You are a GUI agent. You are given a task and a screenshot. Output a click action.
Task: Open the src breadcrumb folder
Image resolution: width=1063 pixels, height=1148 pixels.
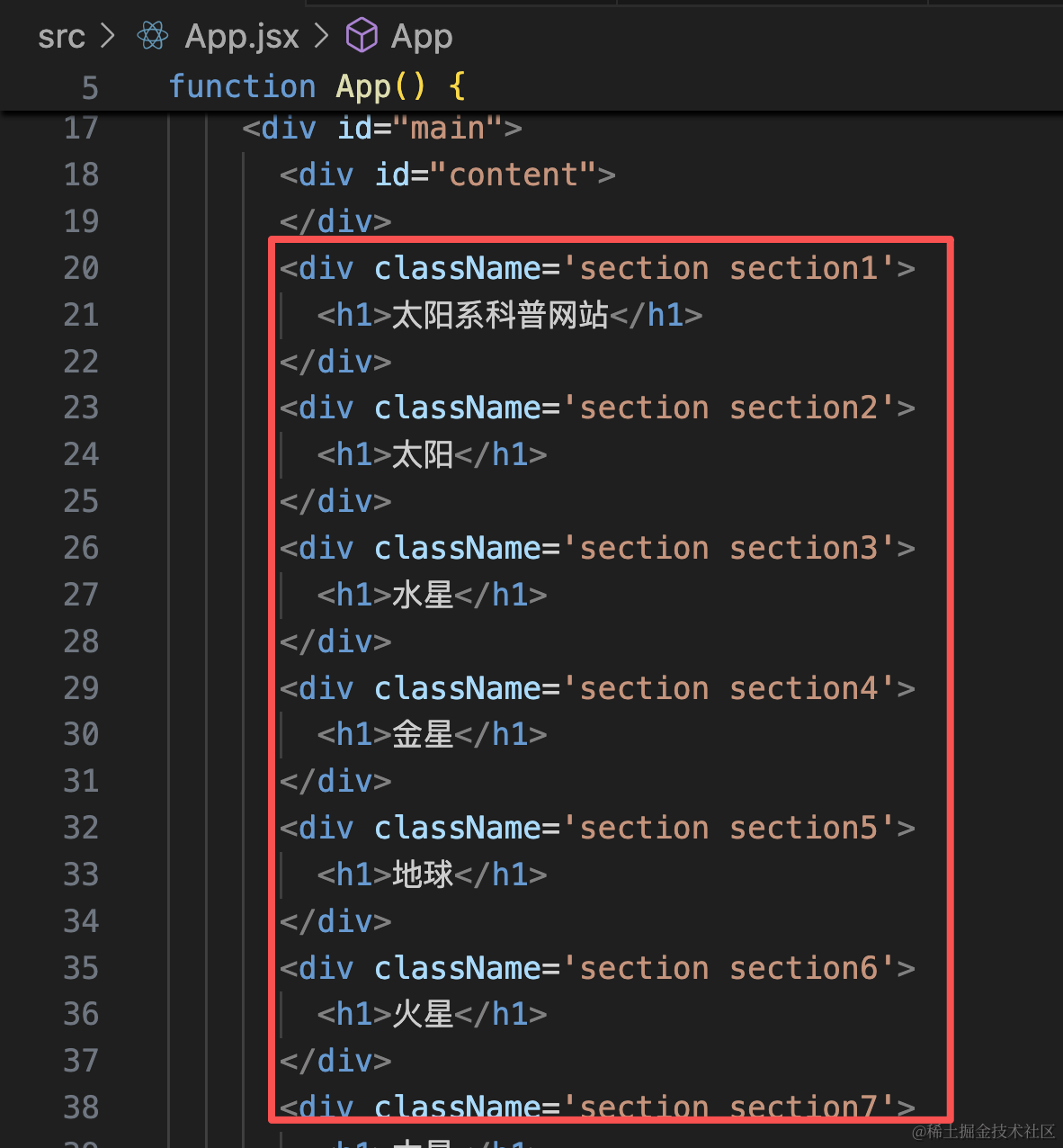(61, 37)
